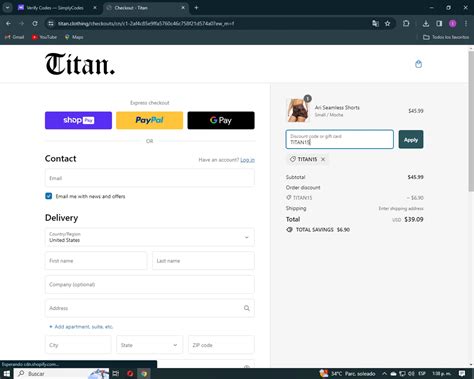This screenshot has width=474, height=379.
Task: Pay with Shop Pay button
Action: pos(78,120)
